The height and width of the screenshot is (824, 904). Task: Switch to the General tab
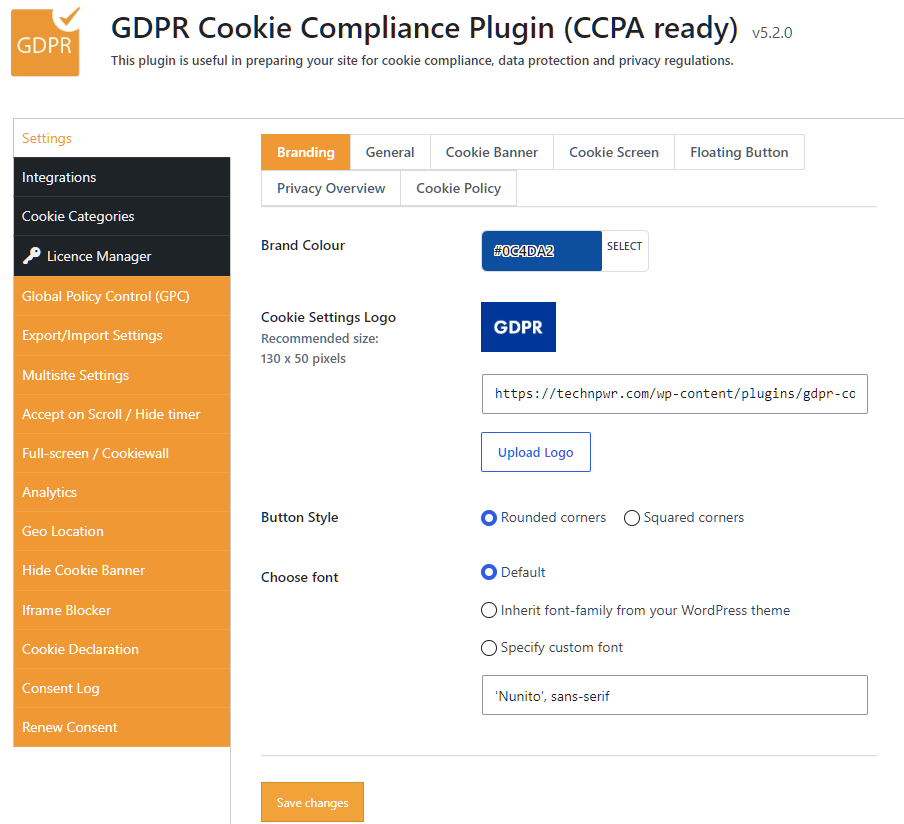pyautogui.click(x=390, y=152)
